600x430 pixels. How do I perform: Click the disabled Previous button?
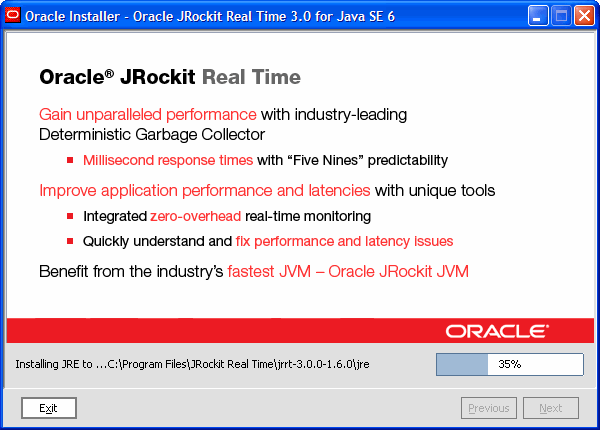click(x=489, y=408)
